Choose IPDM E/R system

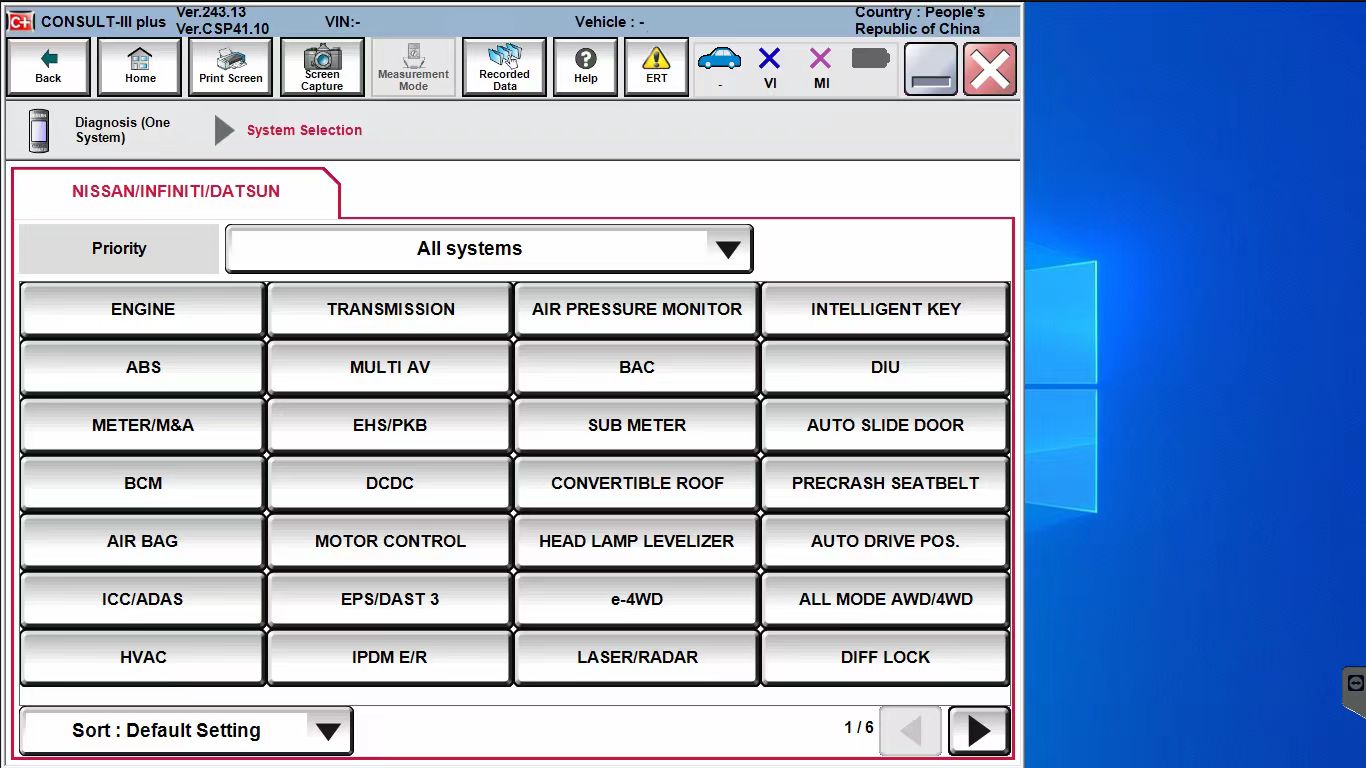pyautogui.click(x=390, y=657)
